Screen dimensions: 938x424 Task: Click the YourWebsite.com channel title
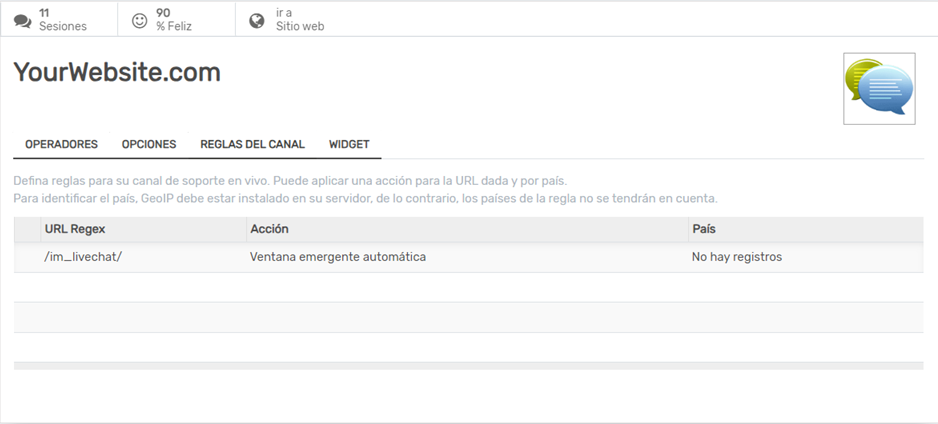pos(117,73)
